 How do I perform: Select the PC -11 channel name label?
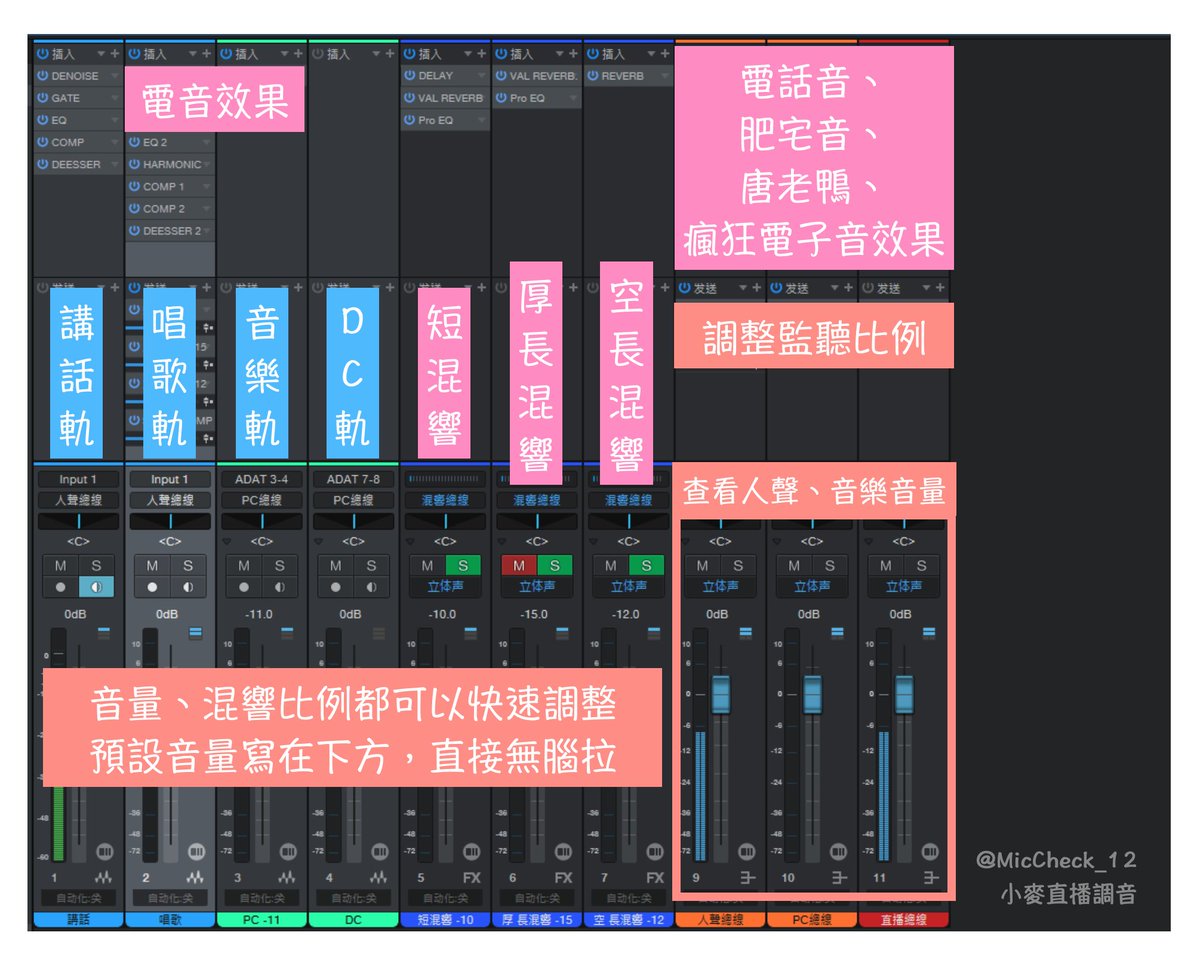pyautogui.click(x=262, y=919)
